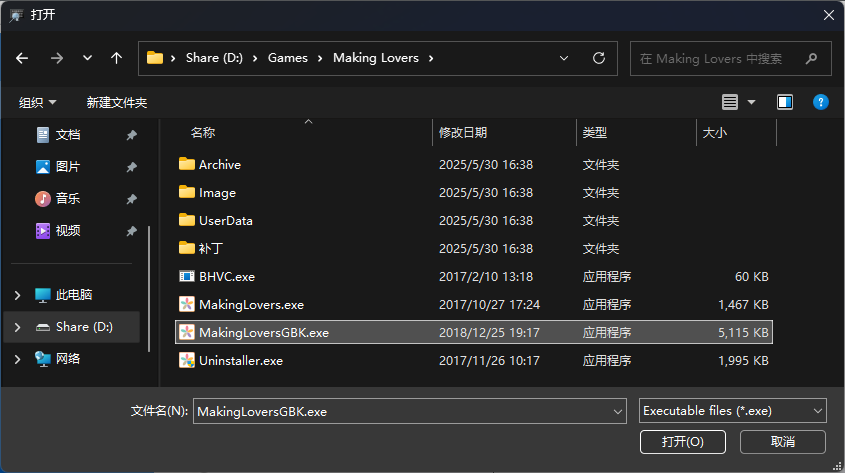Create a new folder with 新建文件夹
Image resolution: width=845 pixels, height=473 pixels.
pos(116,102)
